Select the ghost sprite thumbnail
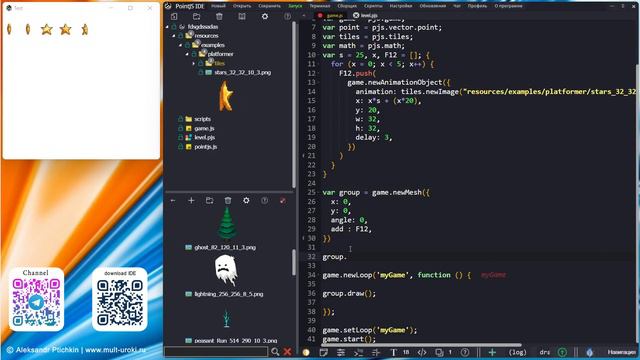The height and width of the screenshot is (360, 640). [x=226, y=270]
